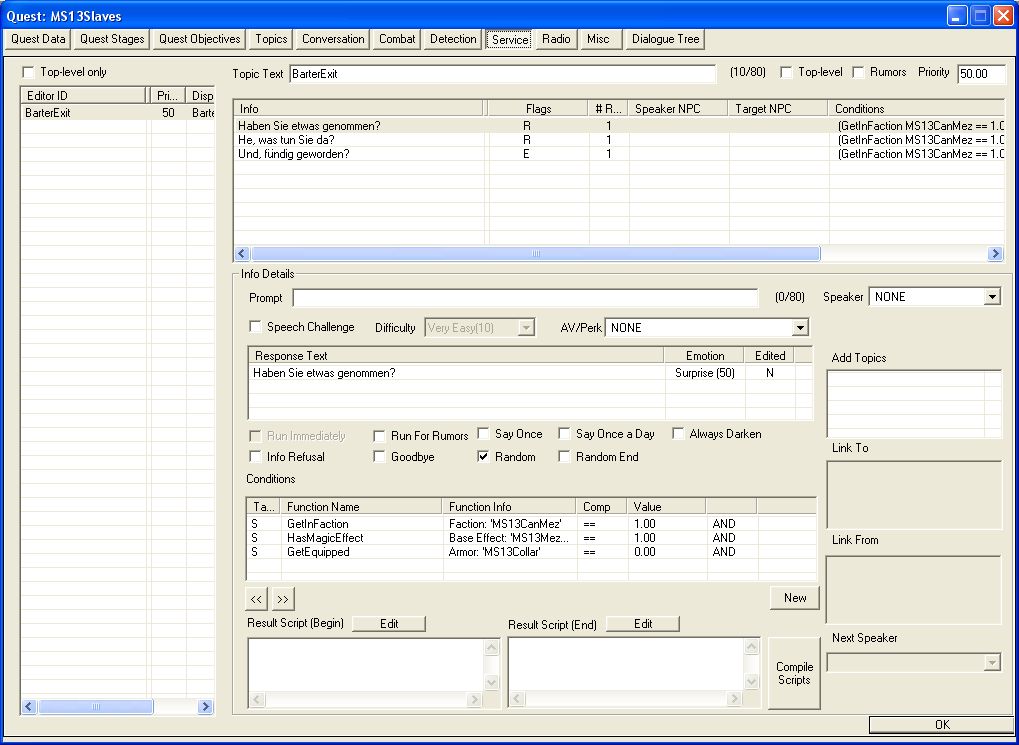Check the Goodbye checkbox
Screen dimensions: 1019x745
380,456
